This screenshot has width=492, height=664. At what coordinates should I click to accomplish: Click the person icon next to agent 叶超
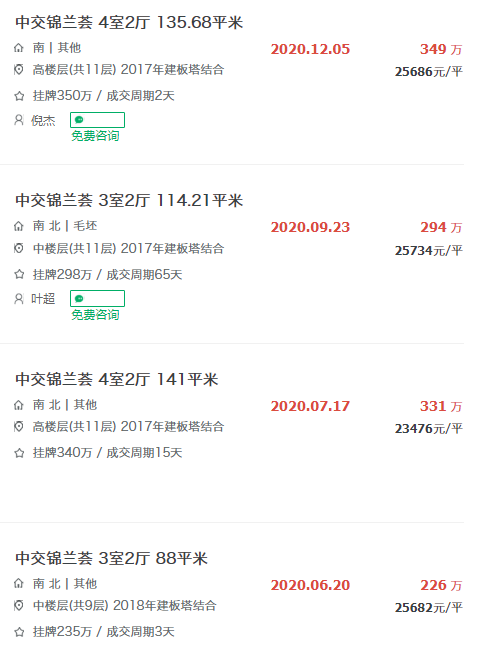(19, 299)
